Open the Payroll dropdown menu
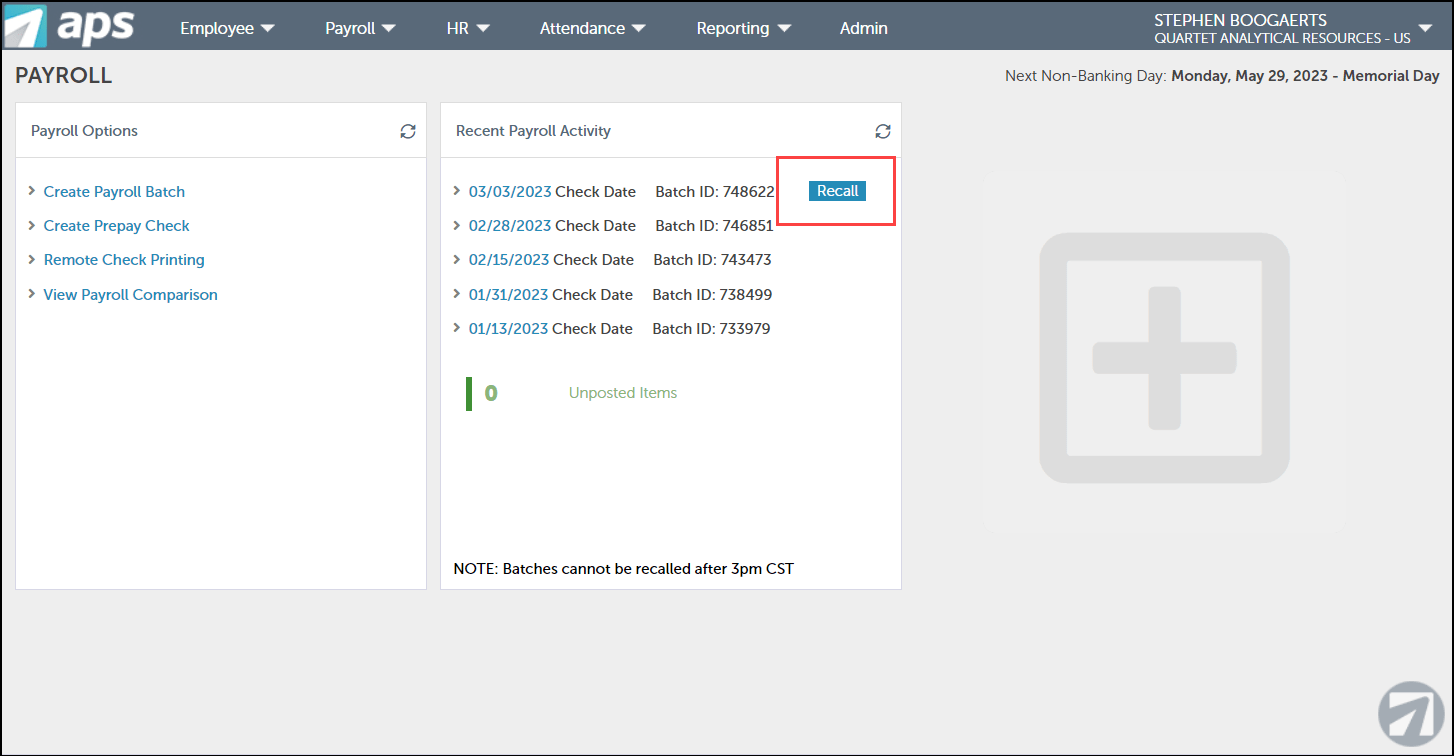 pyautogui.click(x=360, y=28)
